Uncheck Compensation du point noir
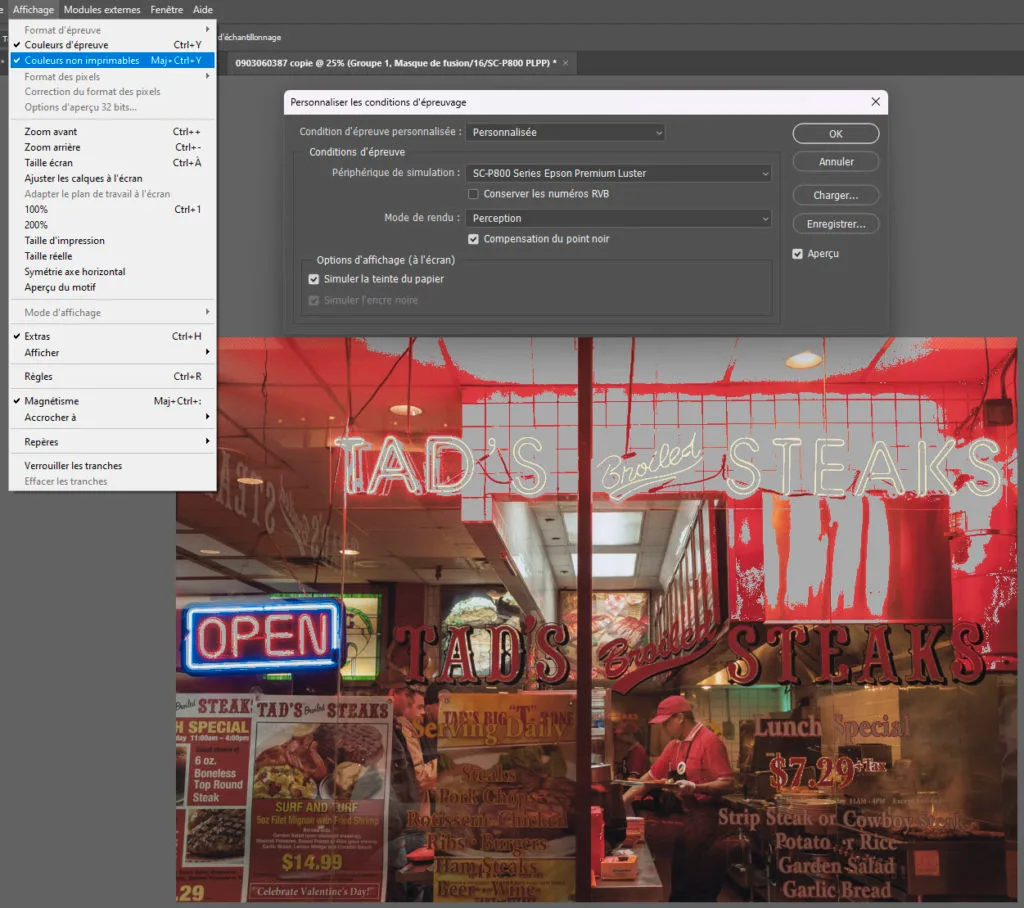 [x=474, y=239]
